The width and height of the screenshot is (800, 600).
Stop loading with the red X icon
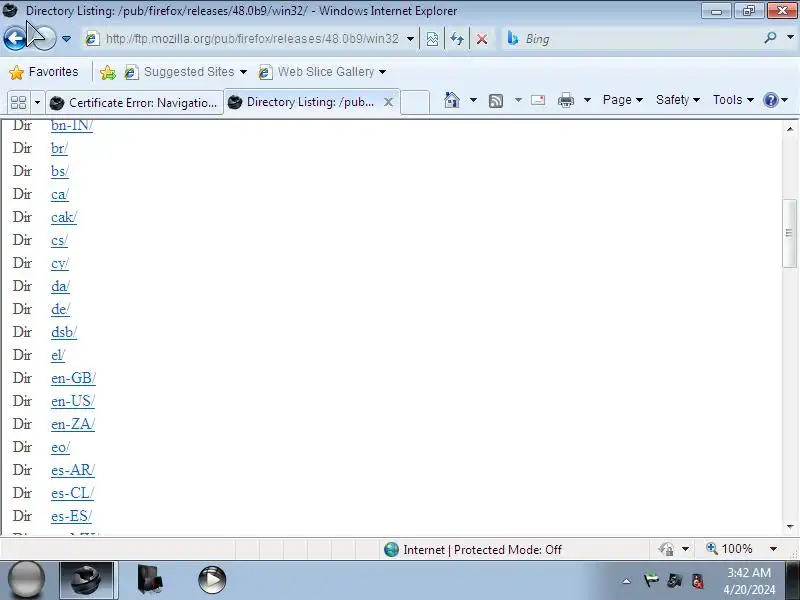pyautogui.click(x=482, y=39)
